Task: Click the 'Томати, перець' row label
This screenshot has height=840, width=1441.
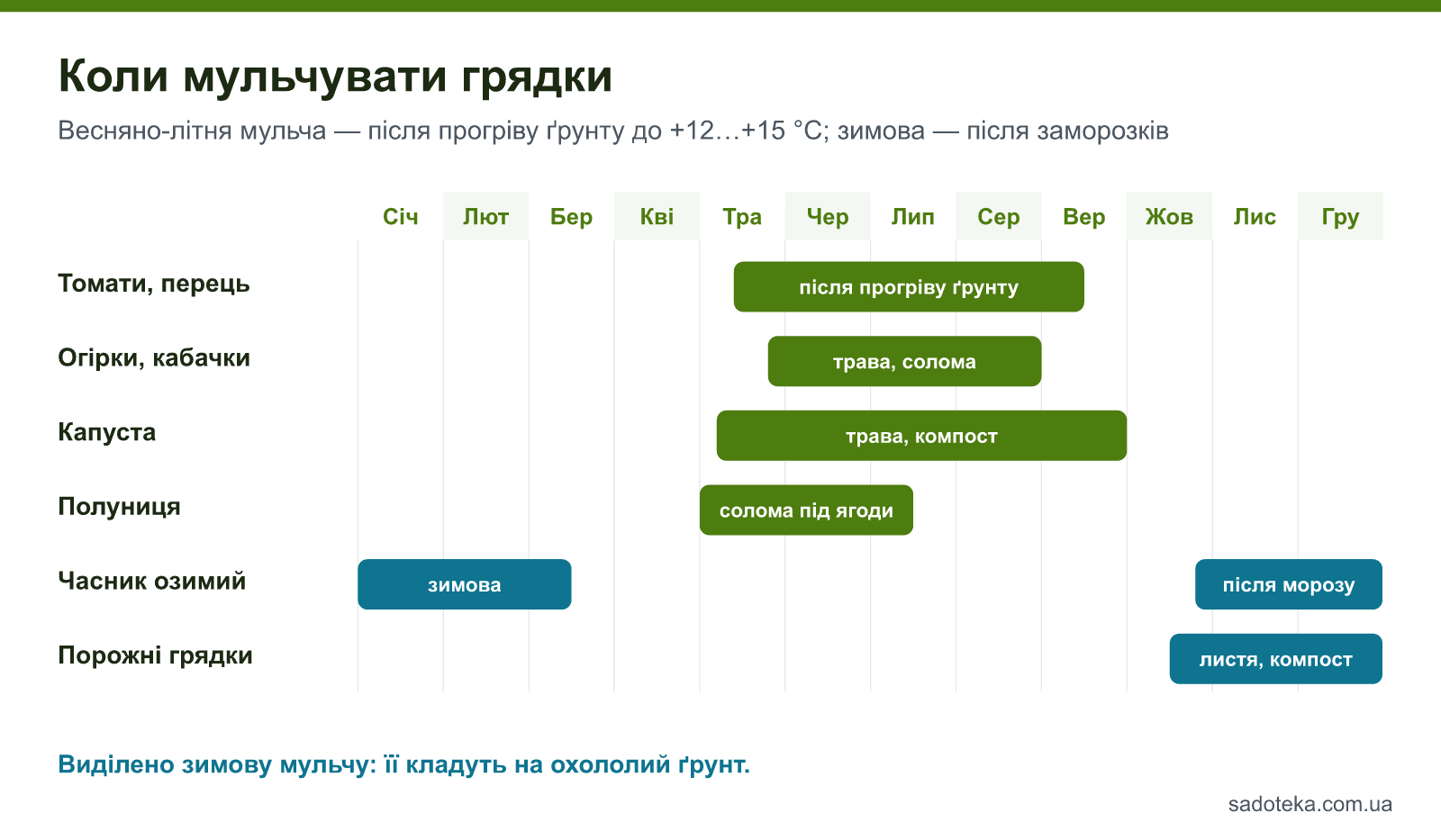Action: point(154,284)
